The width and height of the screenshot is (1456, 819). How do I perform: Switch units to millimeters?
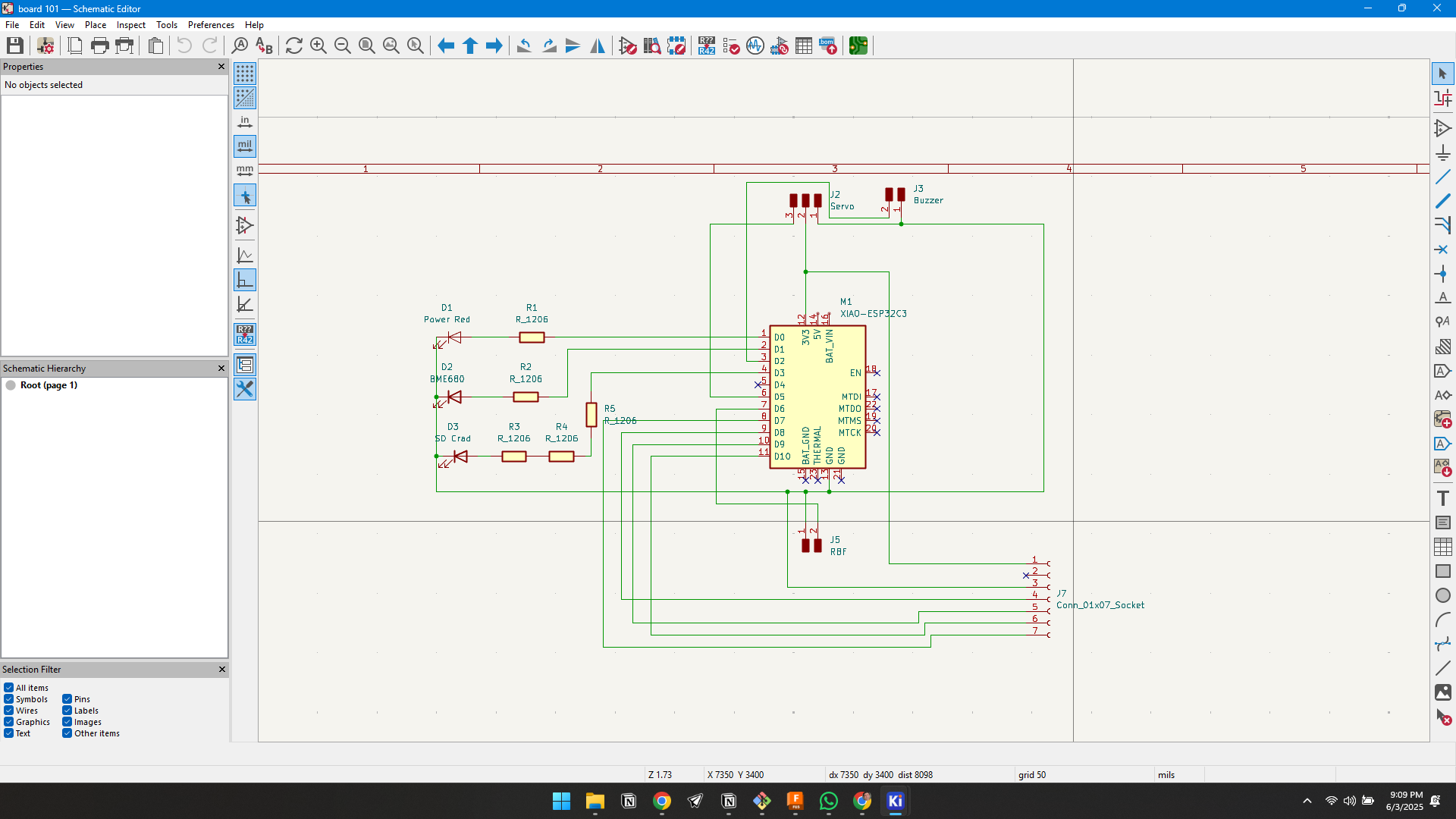pos(245,171)
